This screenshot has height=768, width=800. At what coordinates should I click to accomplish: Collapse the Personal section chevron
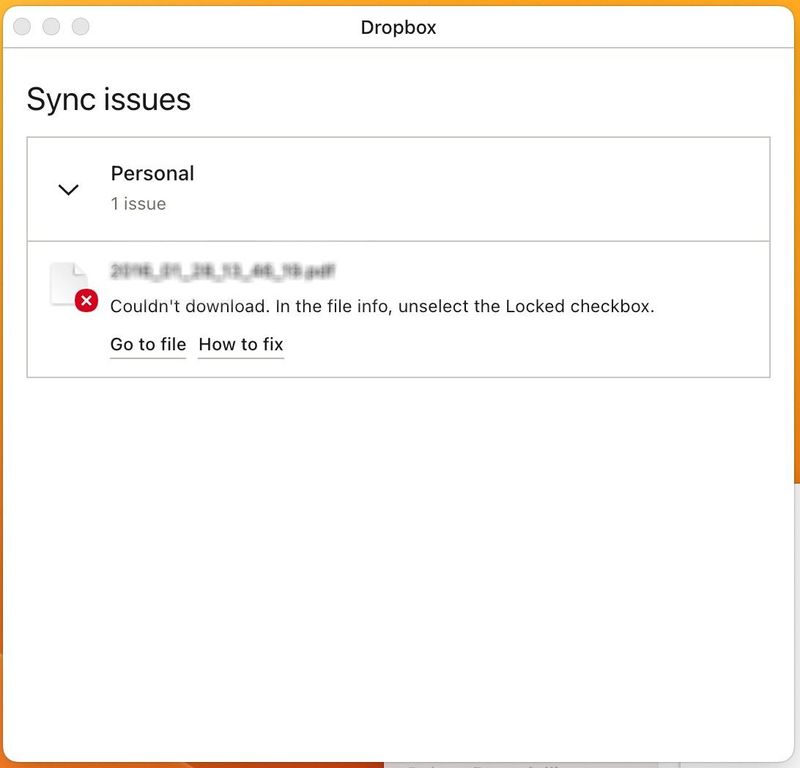[x=68, y=189]
